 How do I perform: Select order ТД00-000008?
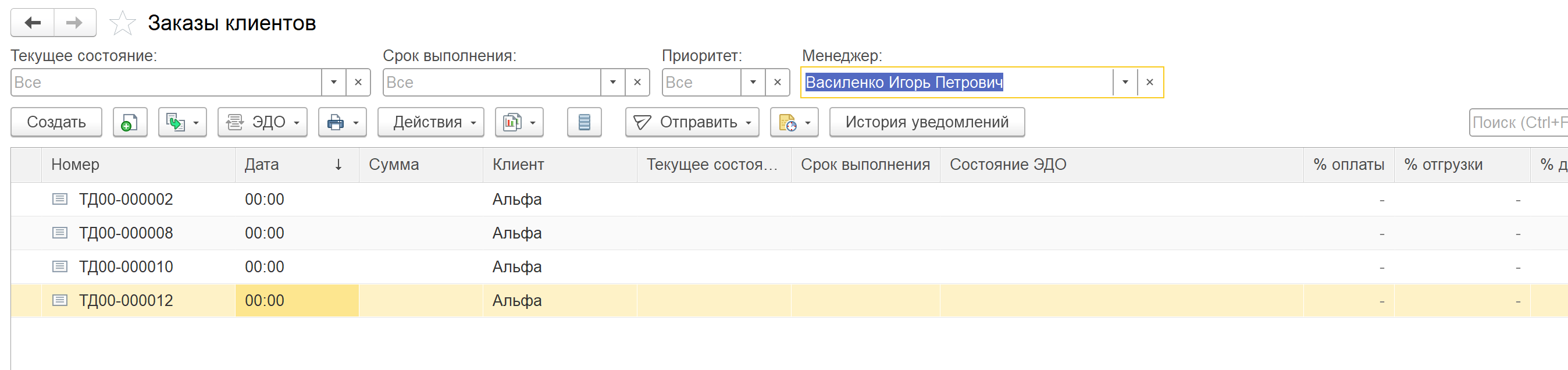(x=126, y=233)
